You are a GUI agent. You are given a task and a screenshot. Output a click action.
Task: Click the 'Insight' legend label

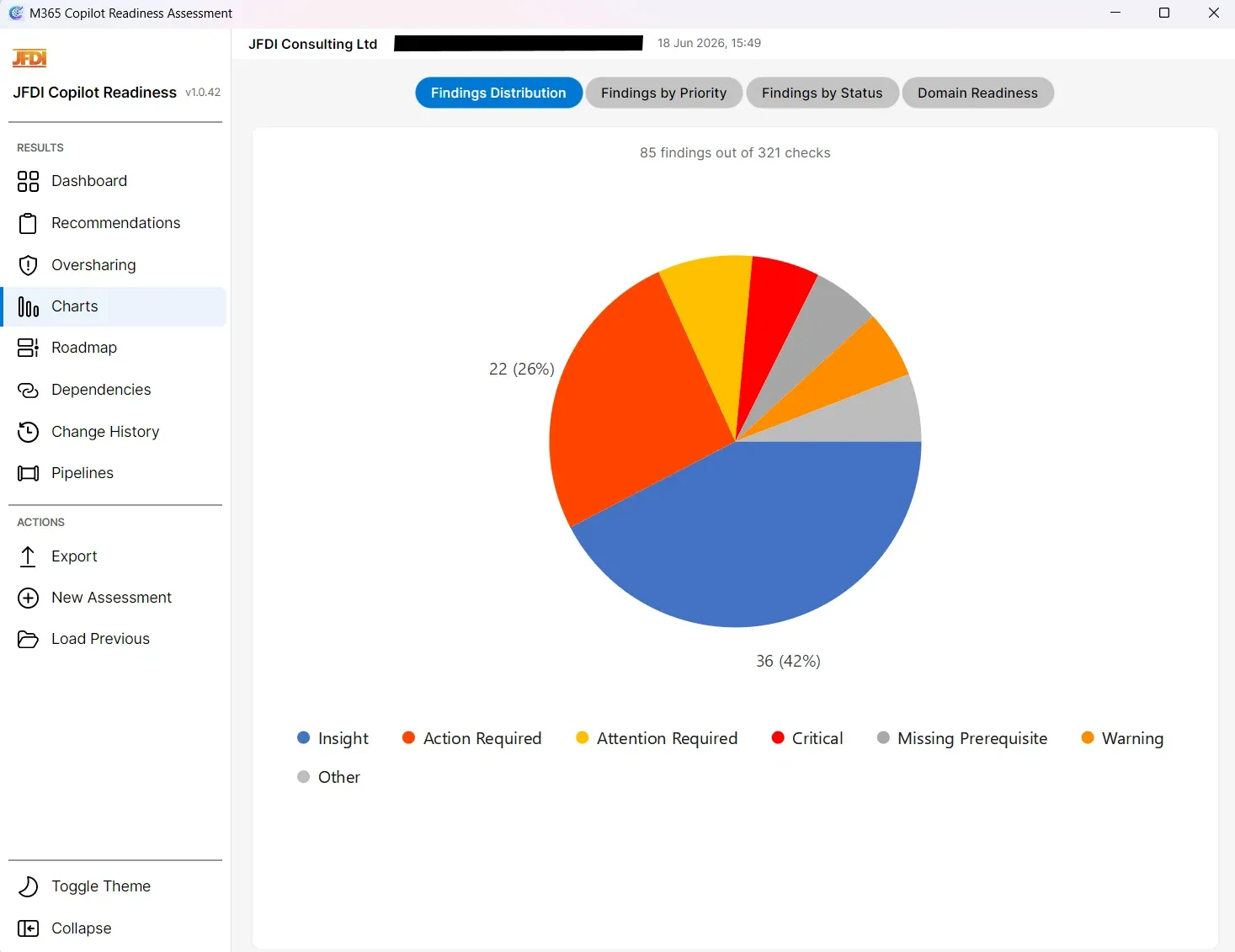[x=343, y=738]
